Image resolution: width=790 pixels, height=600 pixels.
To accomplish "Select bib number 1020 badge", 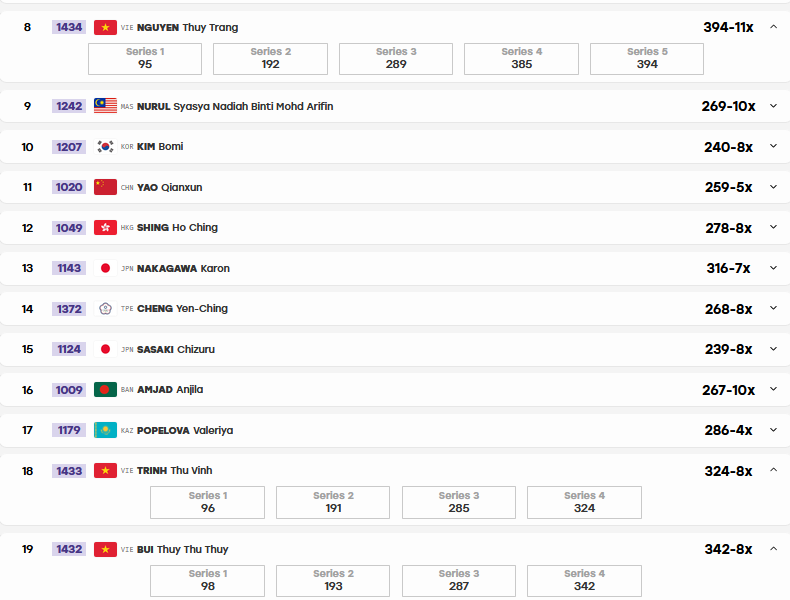I will 69,187.
